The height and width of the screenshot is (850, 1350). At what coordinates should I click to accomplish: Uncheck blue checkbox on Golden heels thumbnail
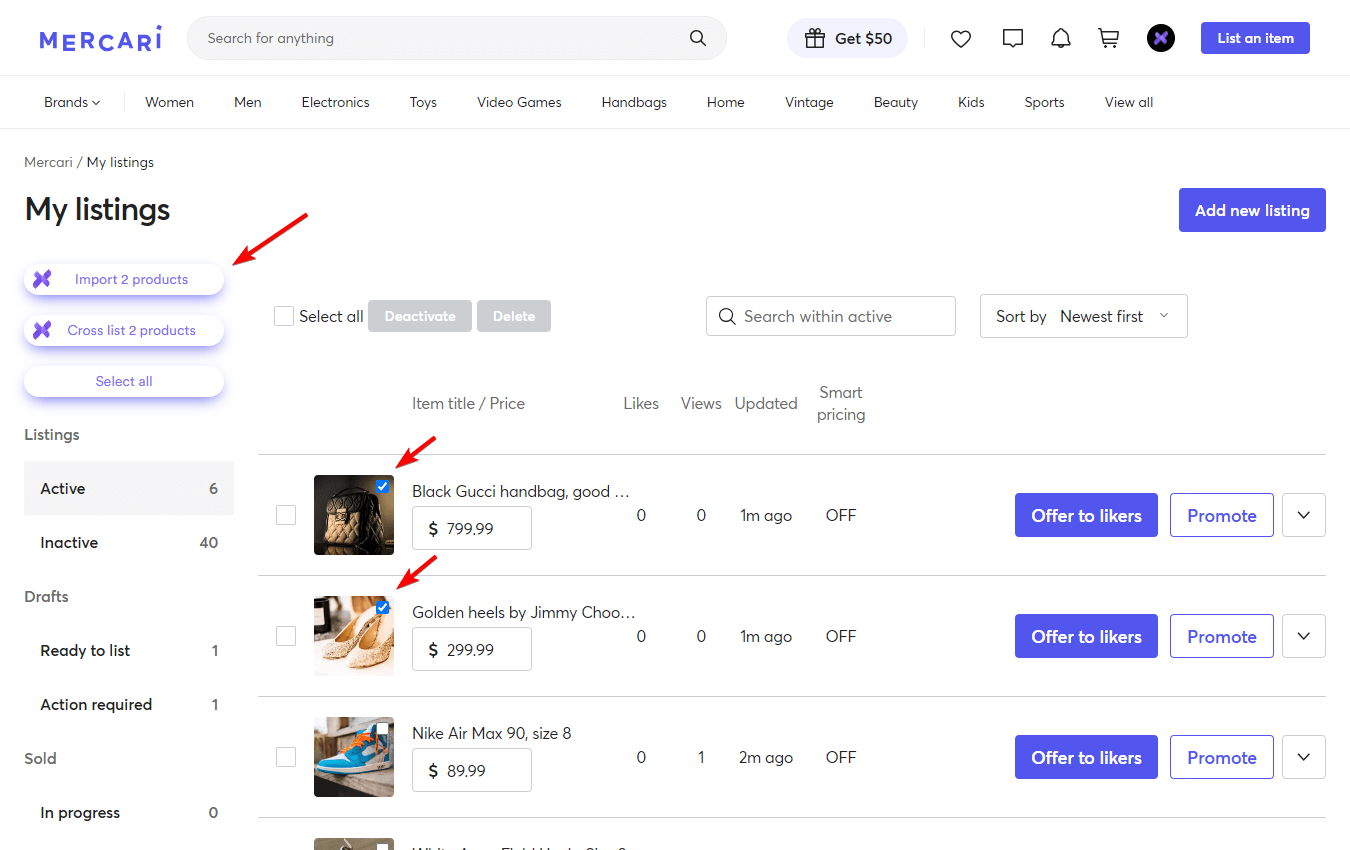pyautogui.click(x=383, y=607)
